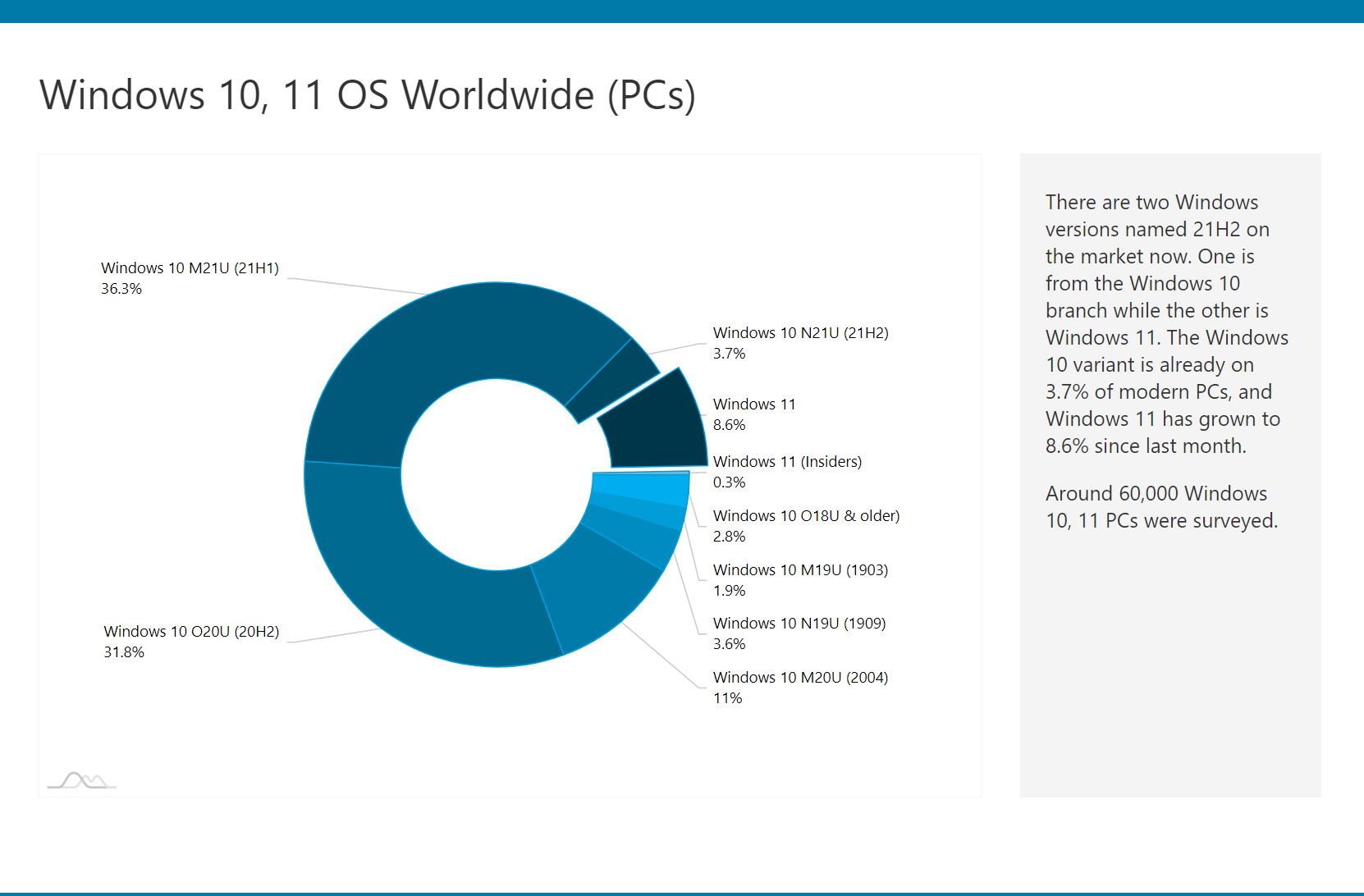This screenshot has height=896, width=1364.
Task: Click the AdDuplex logo in the chart corner
Action: click(81, 780)
